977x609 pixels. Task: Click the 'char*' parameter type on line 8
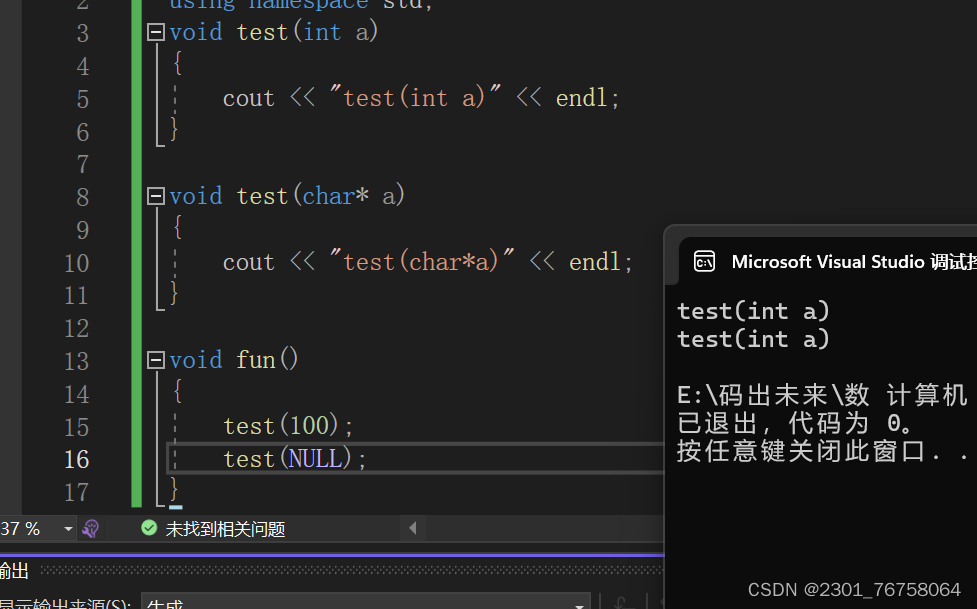point(336,196)
